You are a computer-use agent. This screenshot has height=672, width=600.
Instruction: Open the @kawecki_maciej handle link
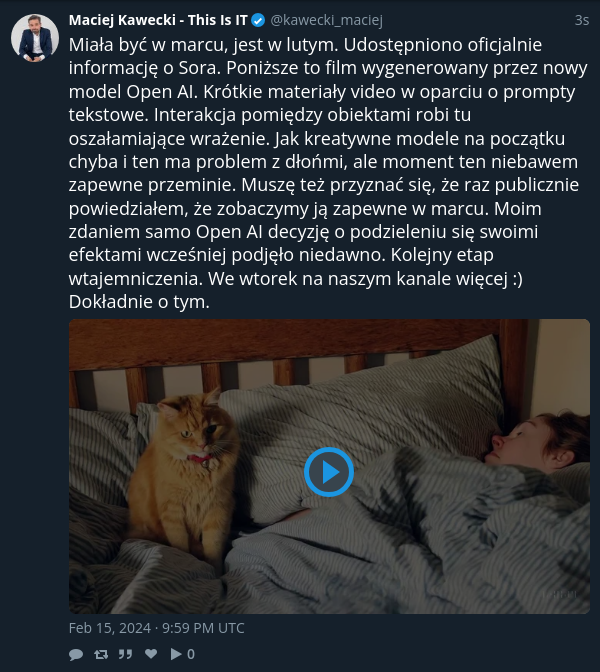pos(327,20)
